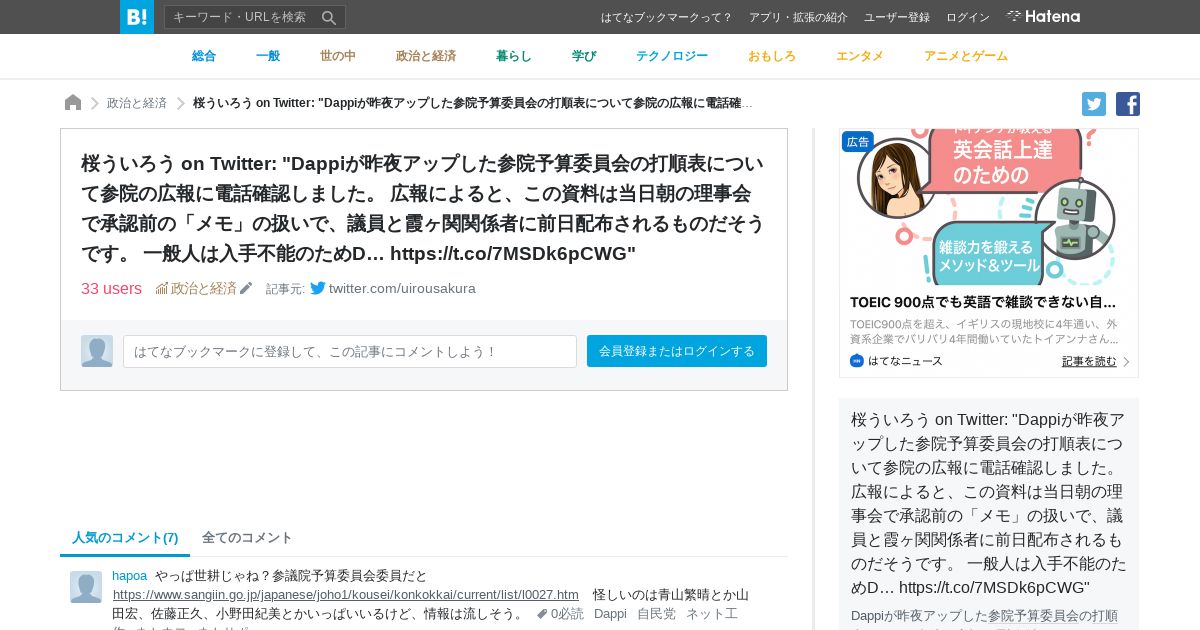Image resolution: width=1200 pixels, height=630 pixels.
Task: Select the 一般 category tab
Action: [x=268, y=56]
